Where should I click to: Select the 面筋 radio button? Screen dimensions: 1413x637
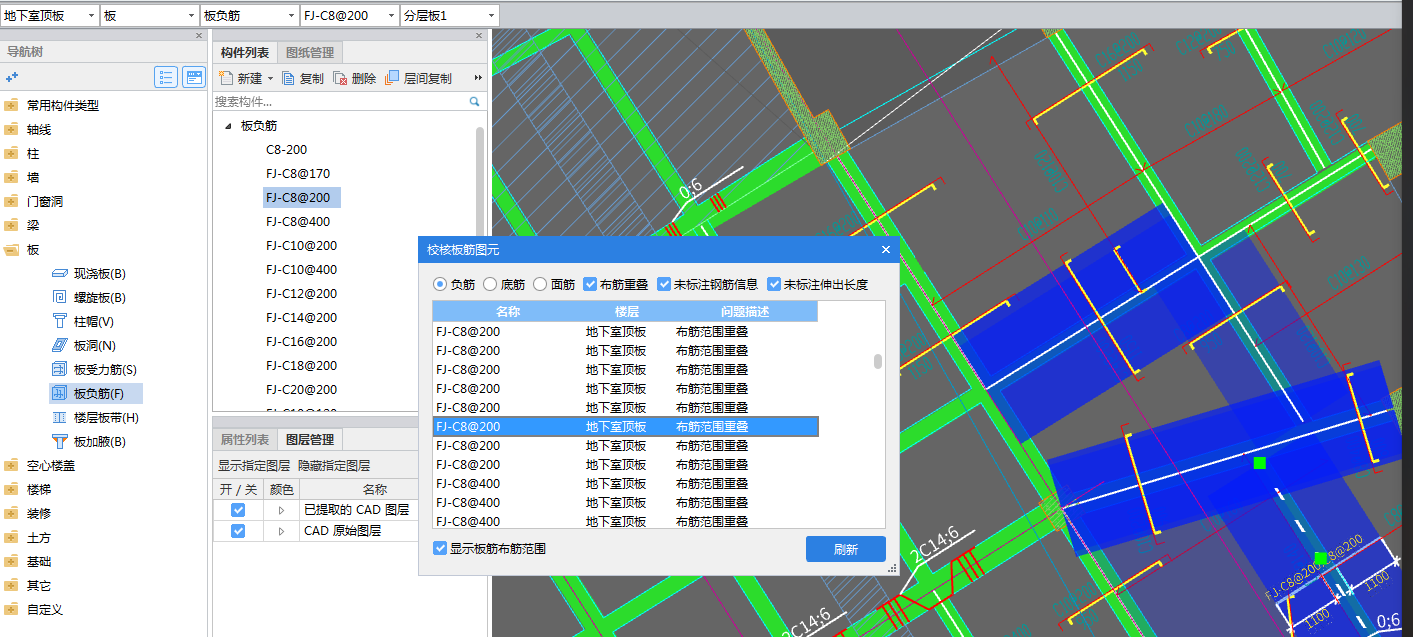(540, 284)
